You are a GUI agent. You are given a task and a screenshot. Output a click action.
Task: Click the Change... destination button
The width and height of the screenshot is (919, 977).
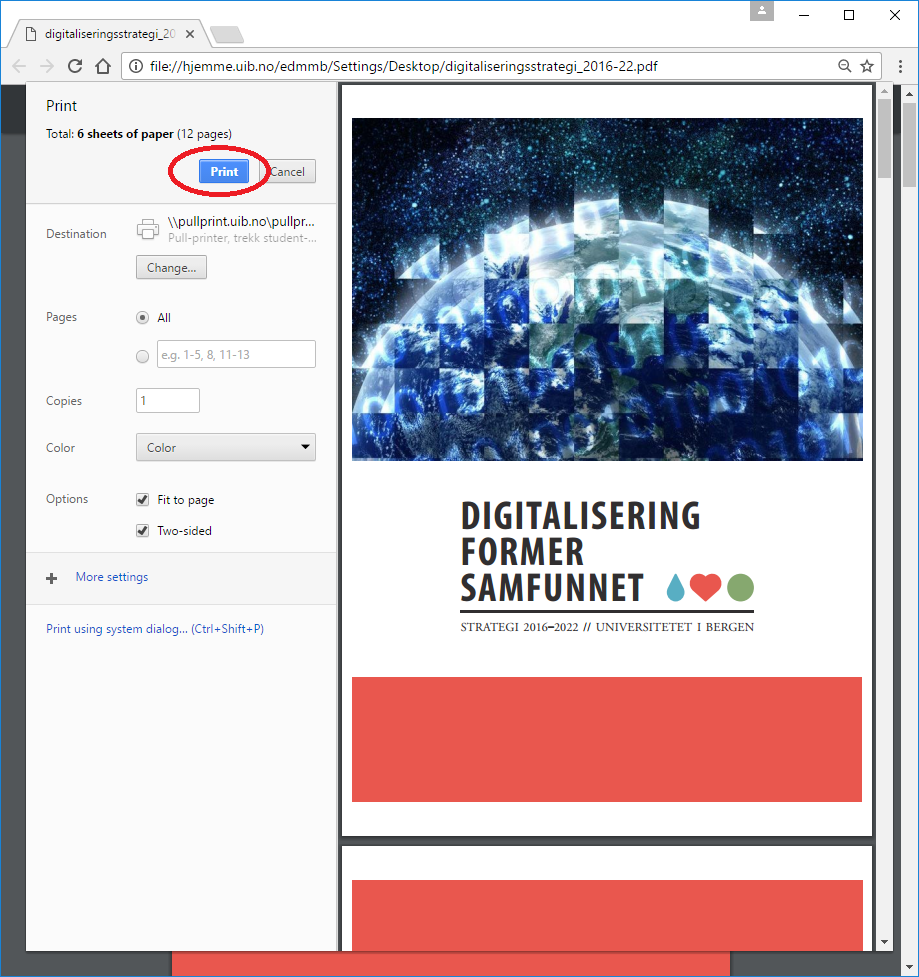[x=171, y=268]
